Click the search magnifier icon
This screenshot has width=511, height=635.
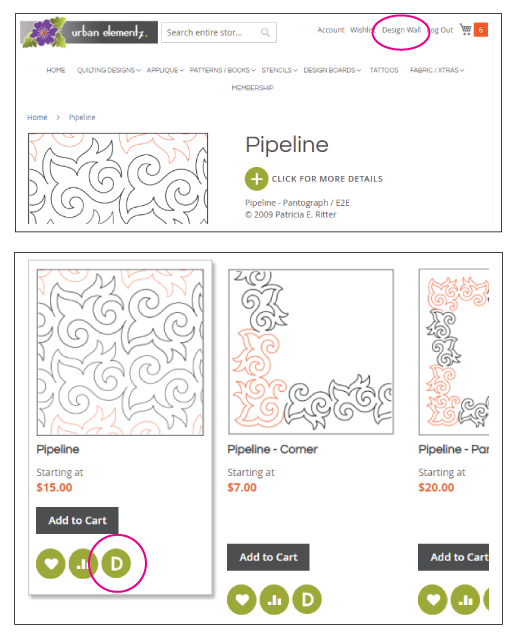265,32
